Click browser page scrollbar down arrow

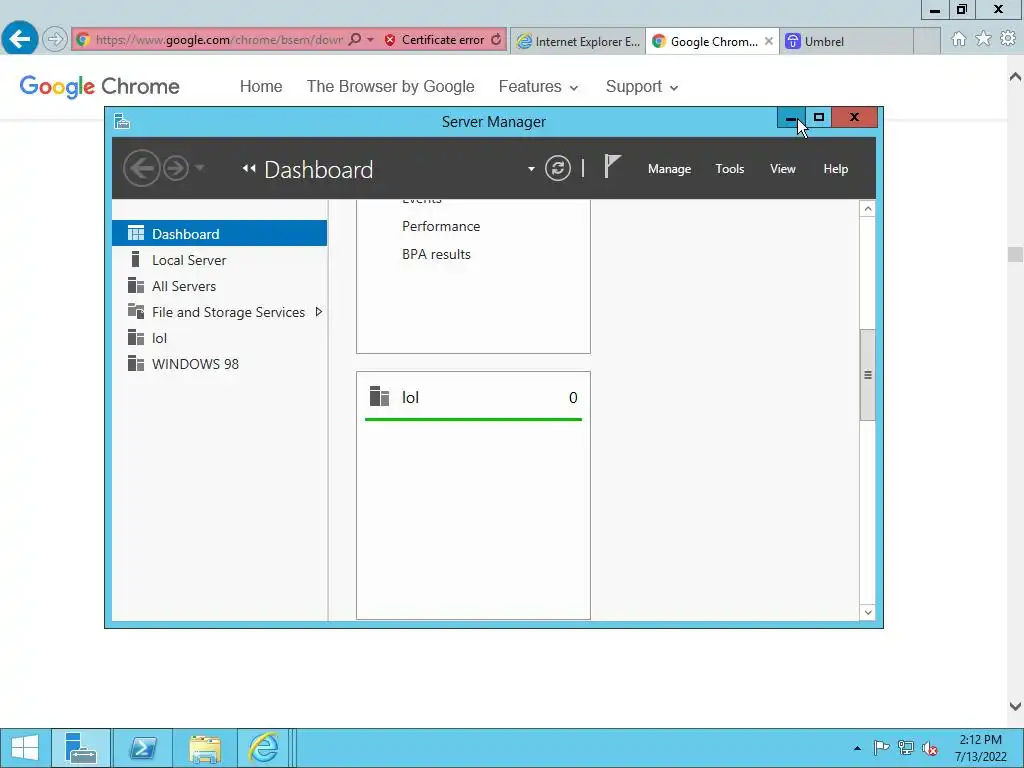click(x=1015, y=706)
